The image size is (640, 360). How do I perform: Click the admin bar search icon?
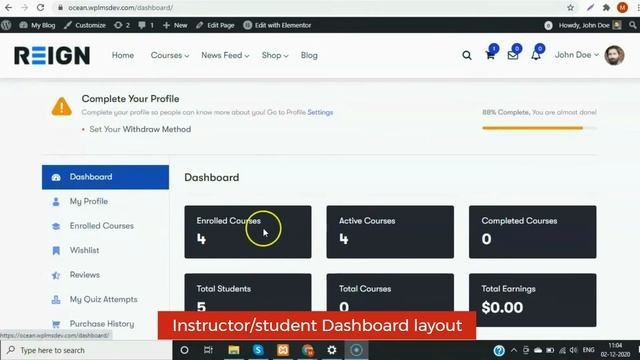click(x=633, y=25)
